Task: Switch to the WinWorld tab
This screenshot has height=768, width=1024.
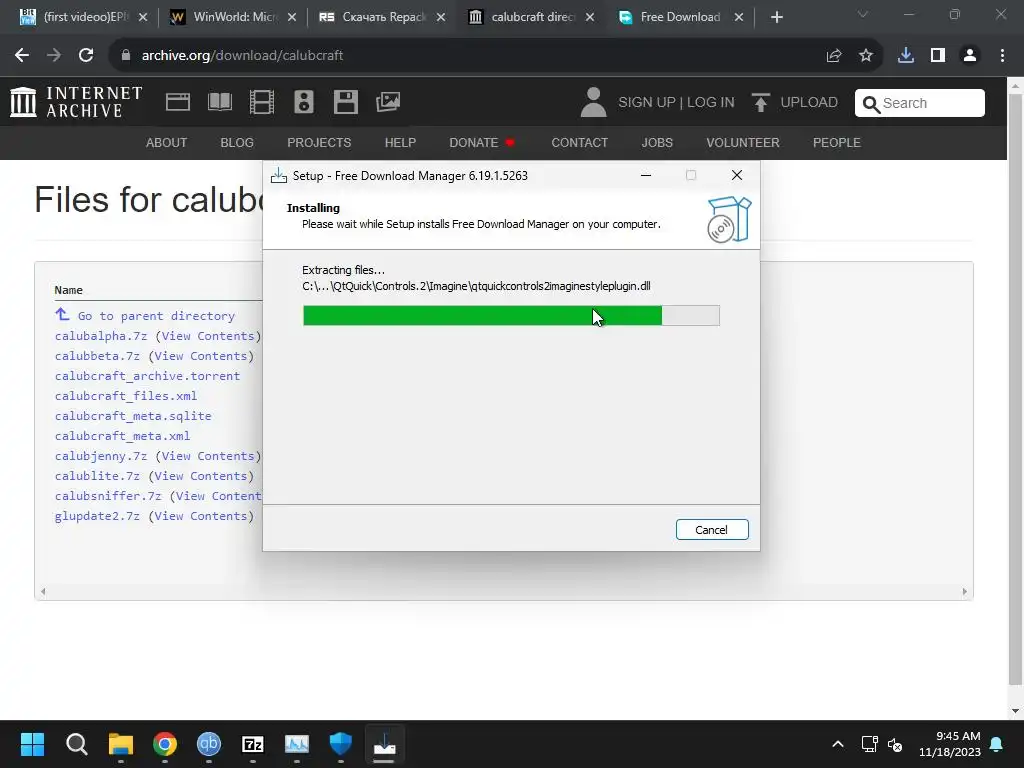Action: [233, 18]
